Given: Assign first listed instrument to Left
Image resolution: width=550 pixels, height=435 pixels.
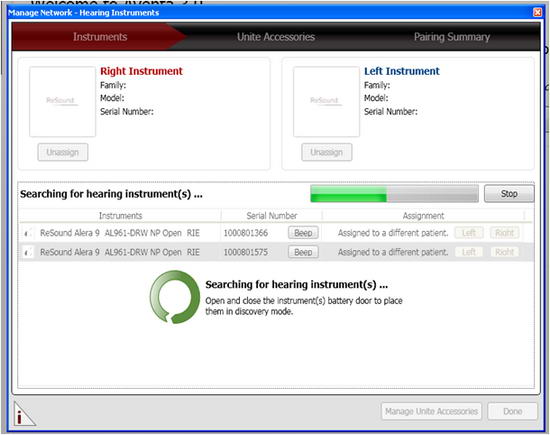Looking at the screenshot, I should pos(469,233).
